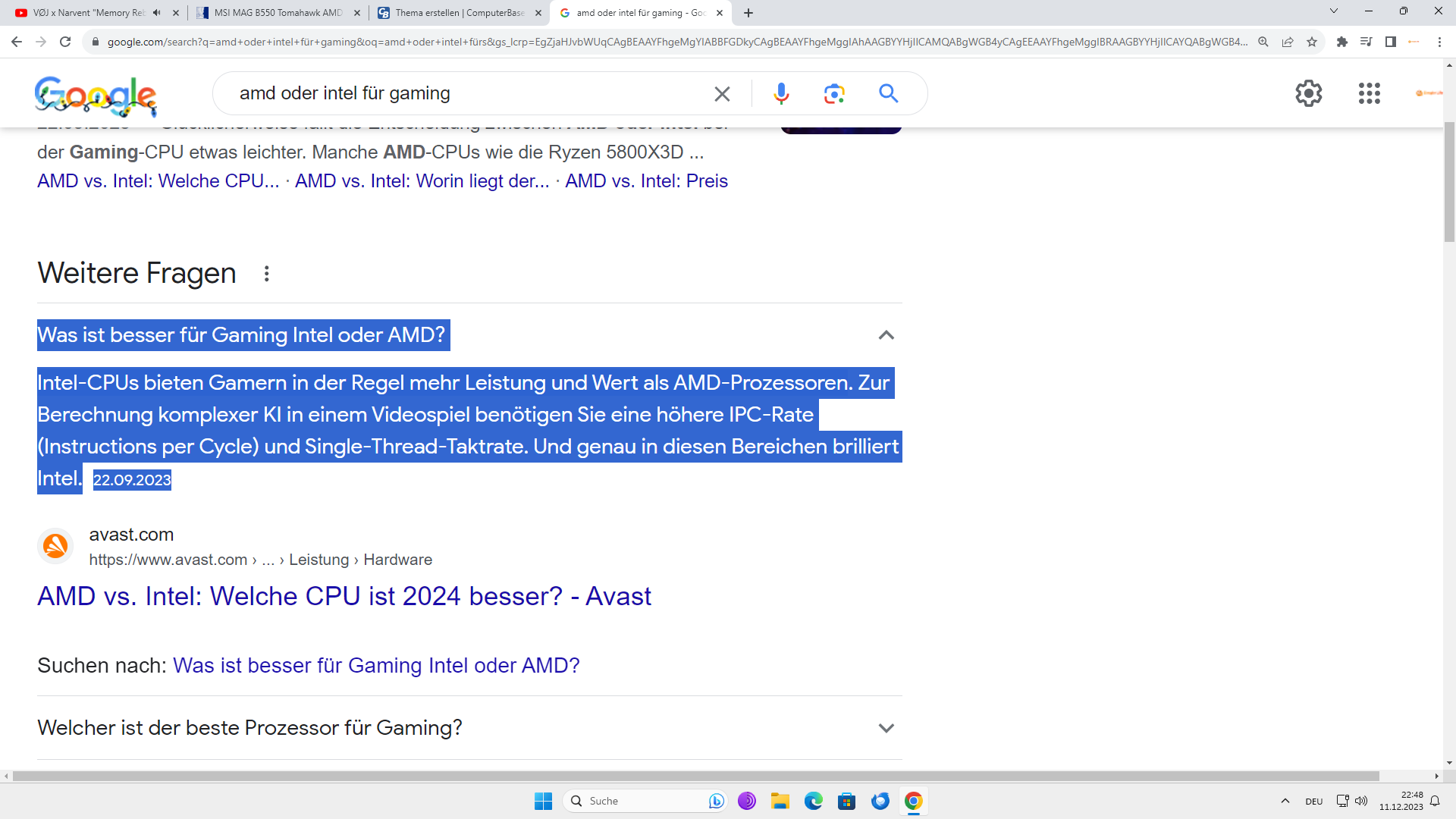Image resolution: width=1456 pixels, height=819 pixels.
Task: Click the voice search microphone icon
Action: tap(781, 93)
